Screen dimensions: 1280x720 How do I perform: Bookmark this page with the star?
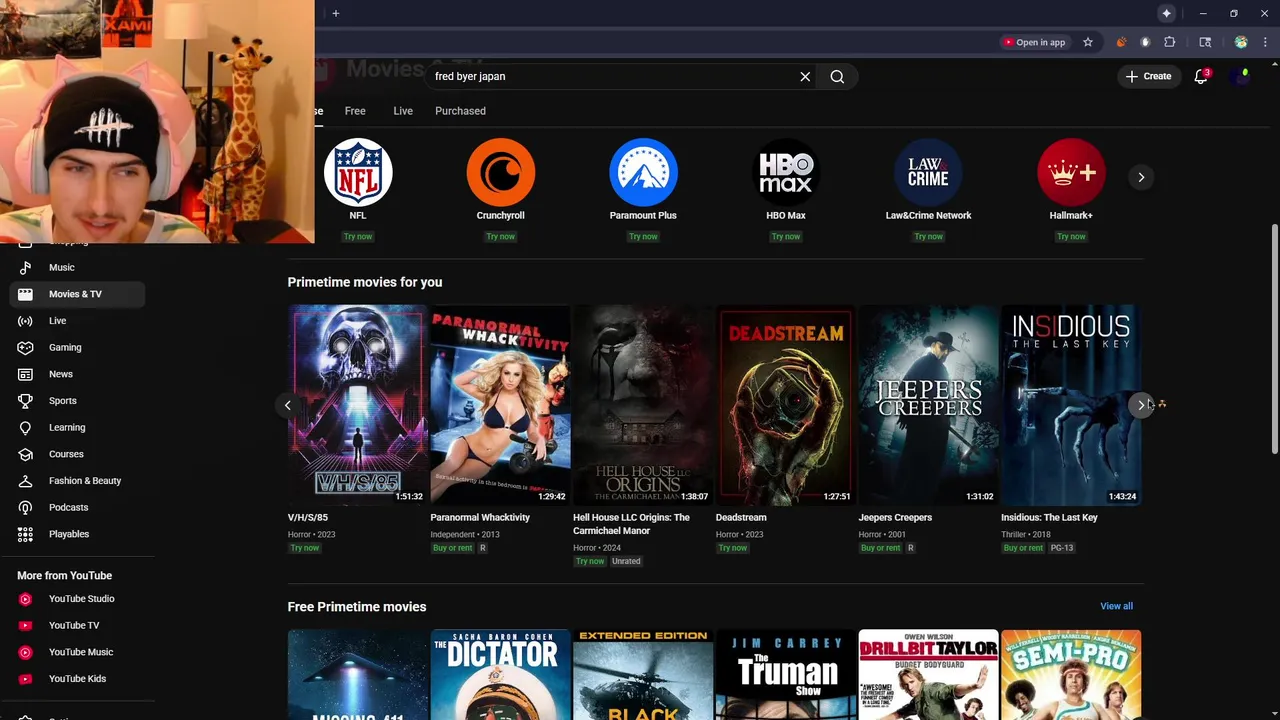(x=1088, y=42)
